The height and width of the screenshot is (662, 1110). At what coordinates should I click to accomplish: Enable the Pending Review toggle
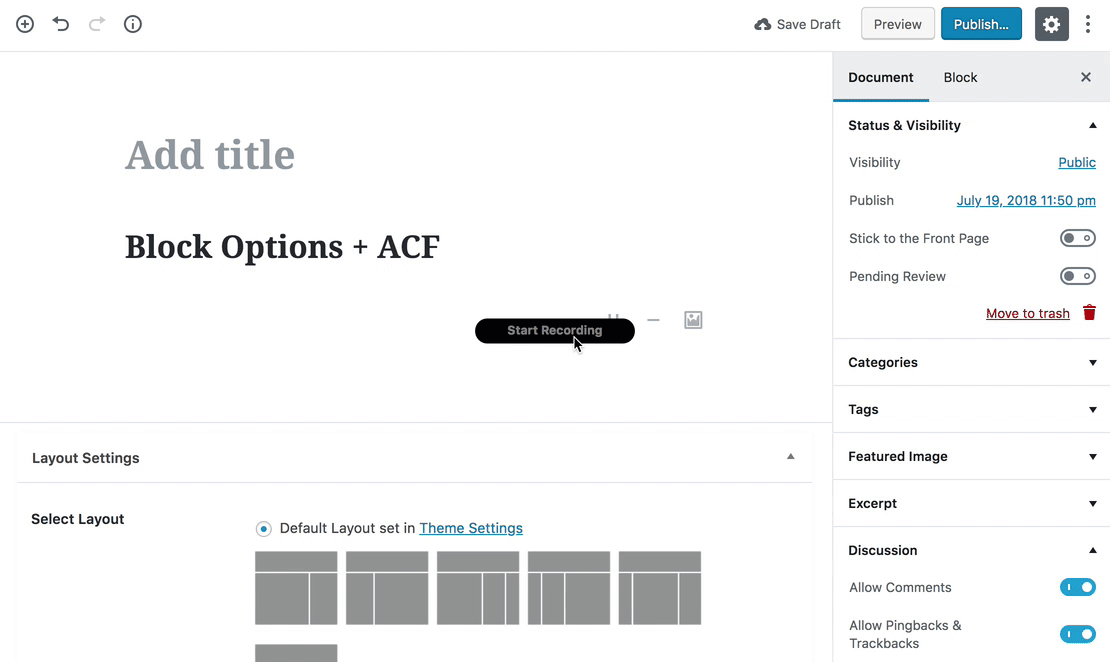pos(1078,276)
